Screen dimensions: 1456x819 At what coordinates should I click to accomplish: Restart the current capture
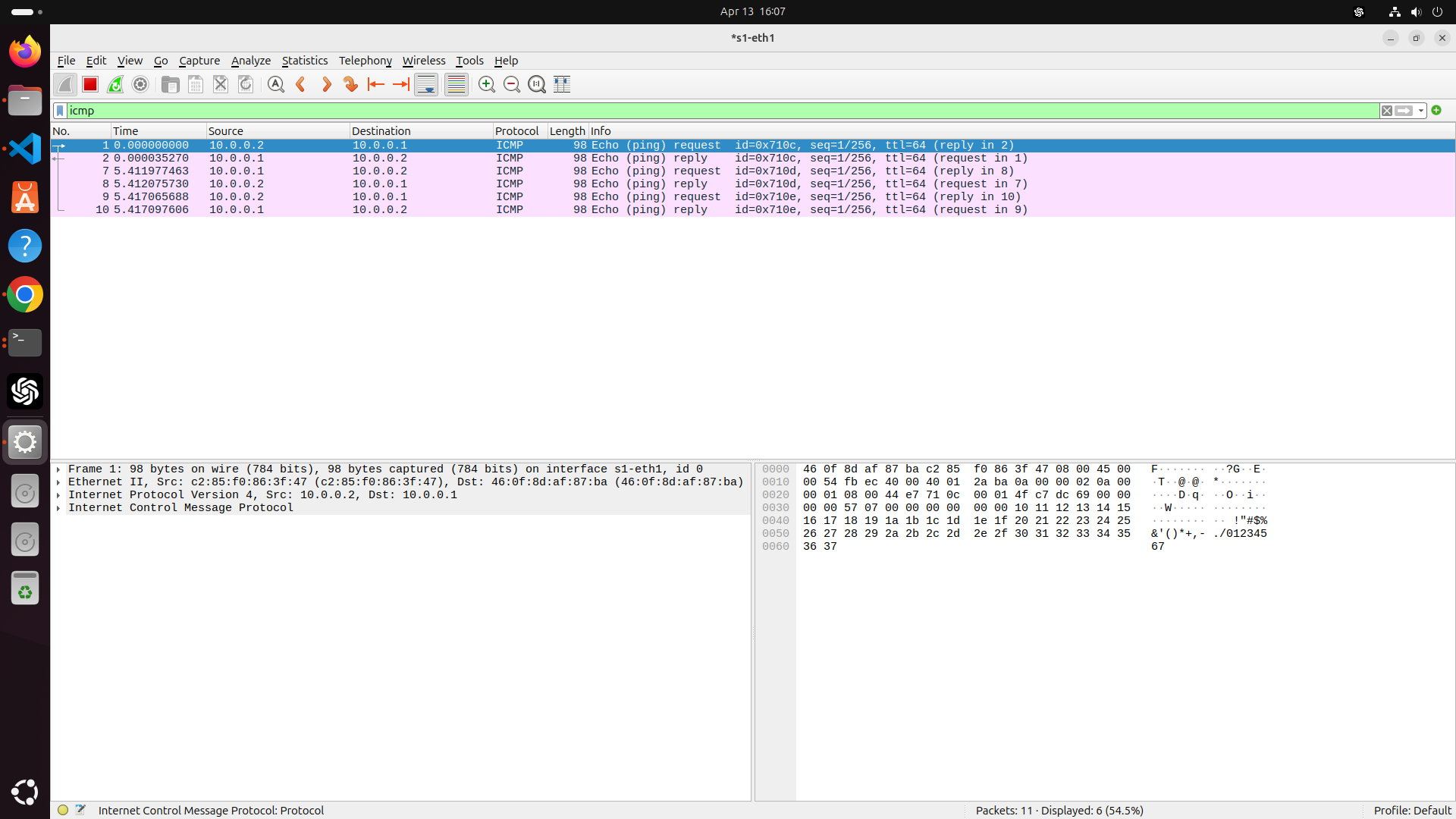[115, 84]
